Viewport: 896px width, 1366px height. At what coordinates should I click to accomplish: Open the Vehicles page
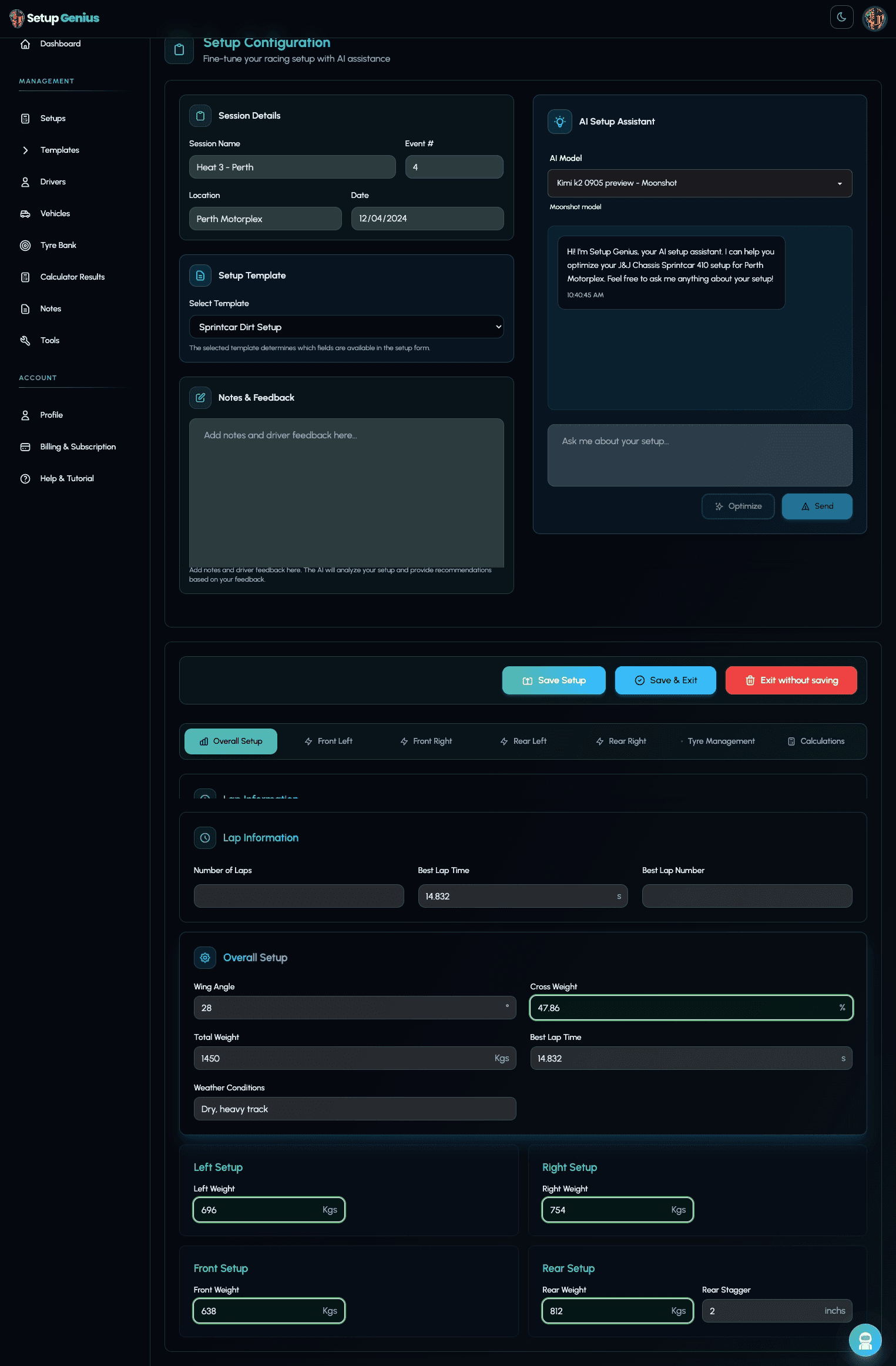[55, 214]
